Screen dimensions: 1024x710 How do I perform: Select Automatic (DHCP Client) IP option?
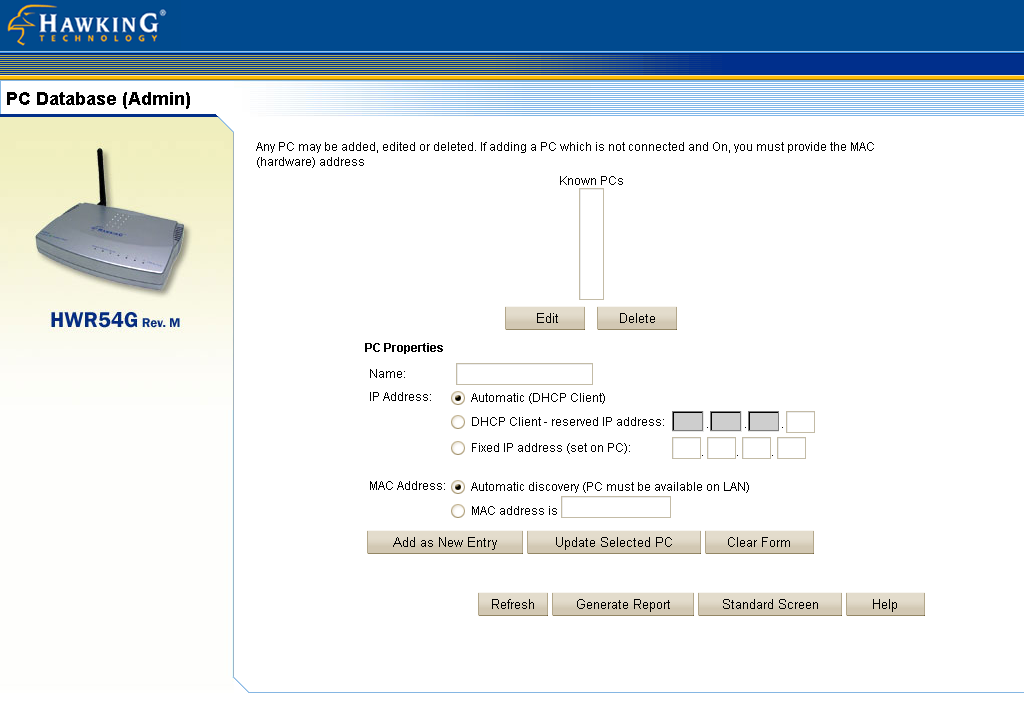pos(458,398)
